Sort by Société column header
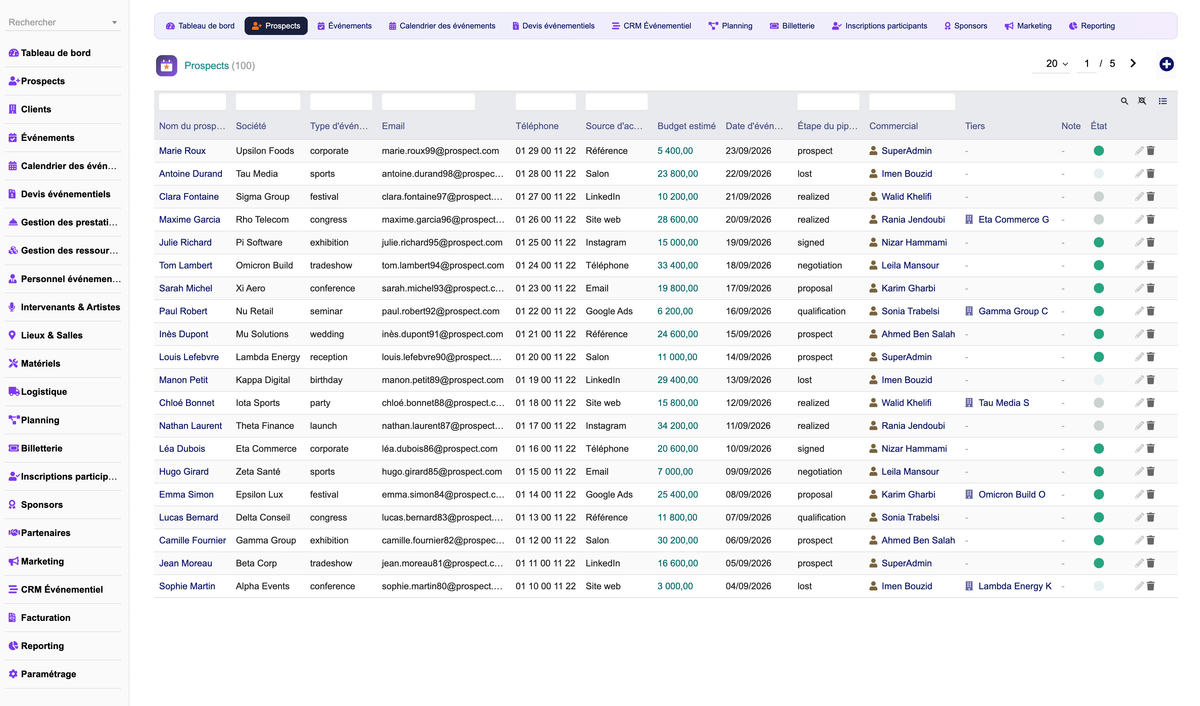1200x706 pixels. (251, 126)
